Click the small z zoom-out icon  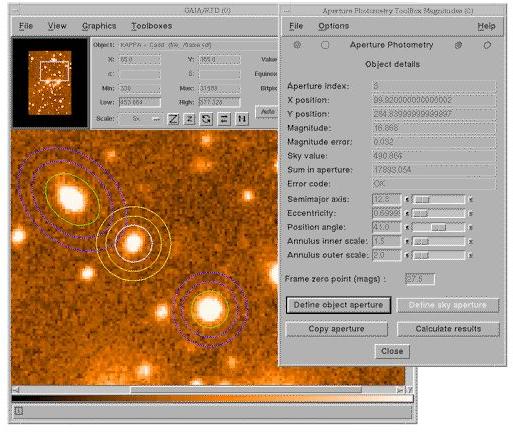coord(189,119)
